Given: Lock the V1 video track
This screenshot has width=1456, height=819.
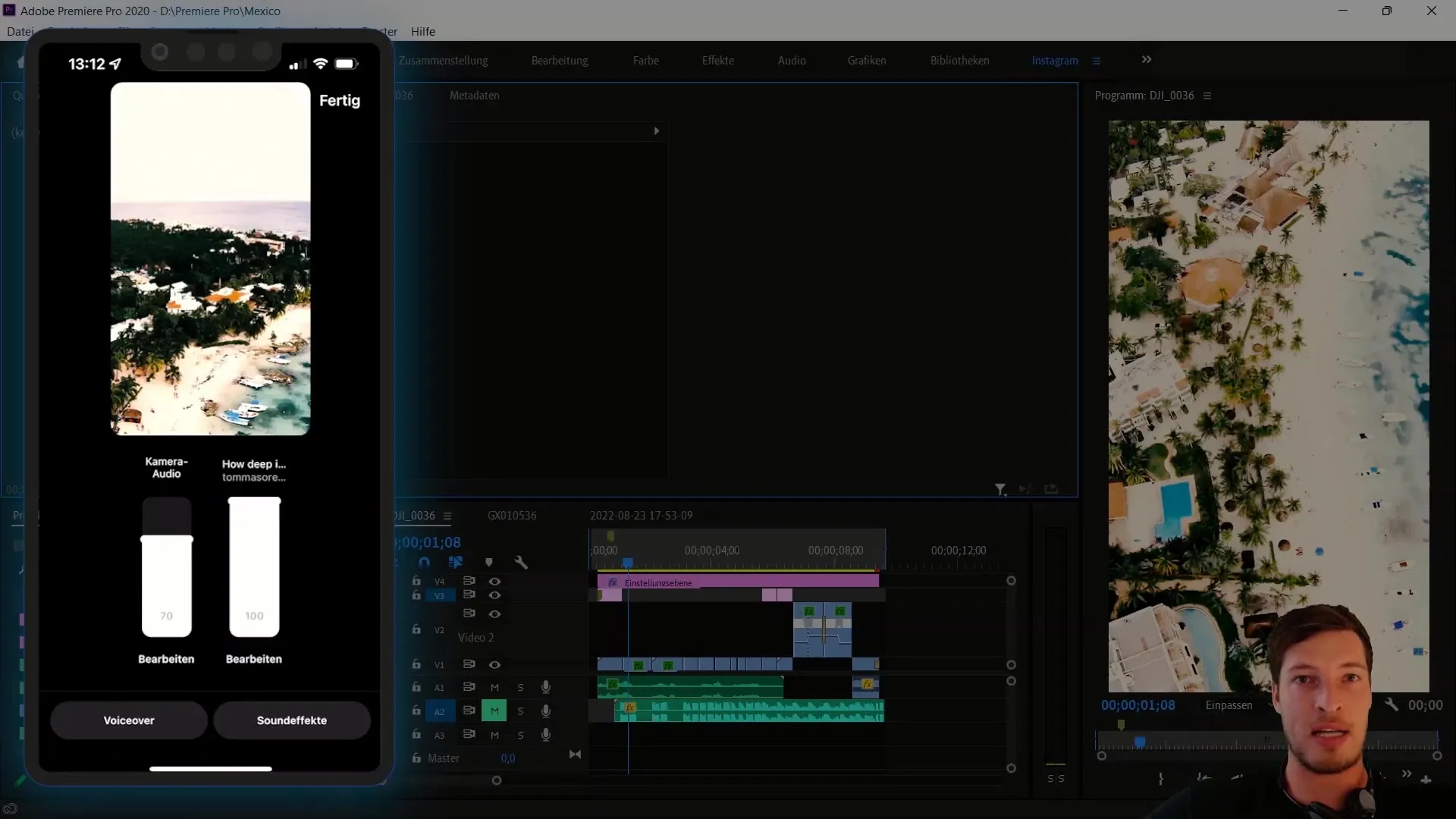Looking at the screenshot, I should click(x=416, y=664).
